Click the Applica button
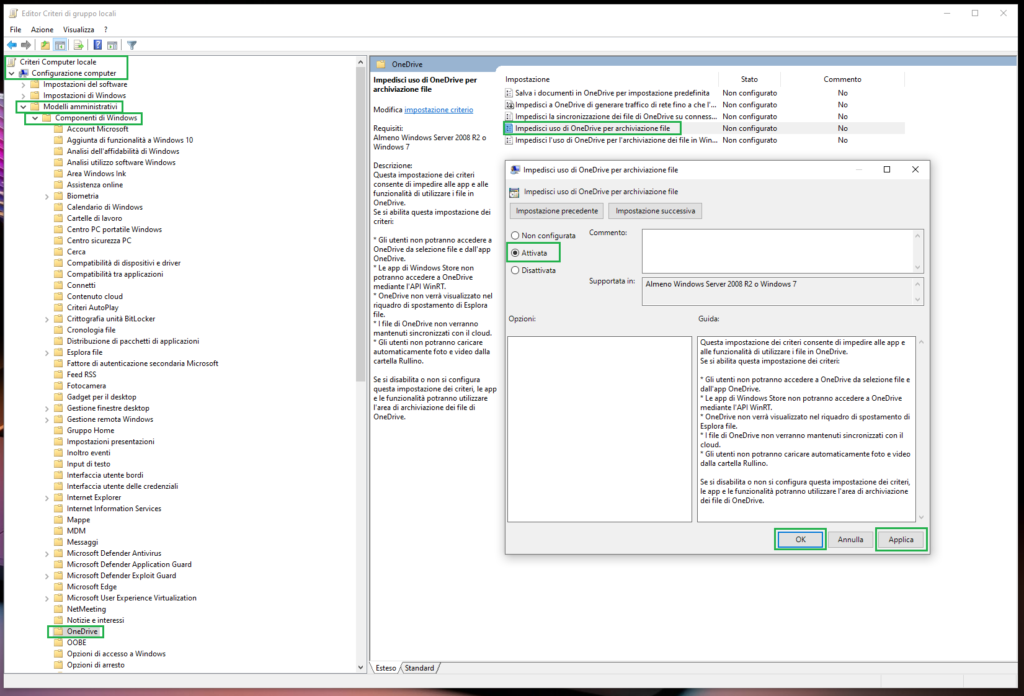This screenshot has width=1024, height=696. [901, 539]
